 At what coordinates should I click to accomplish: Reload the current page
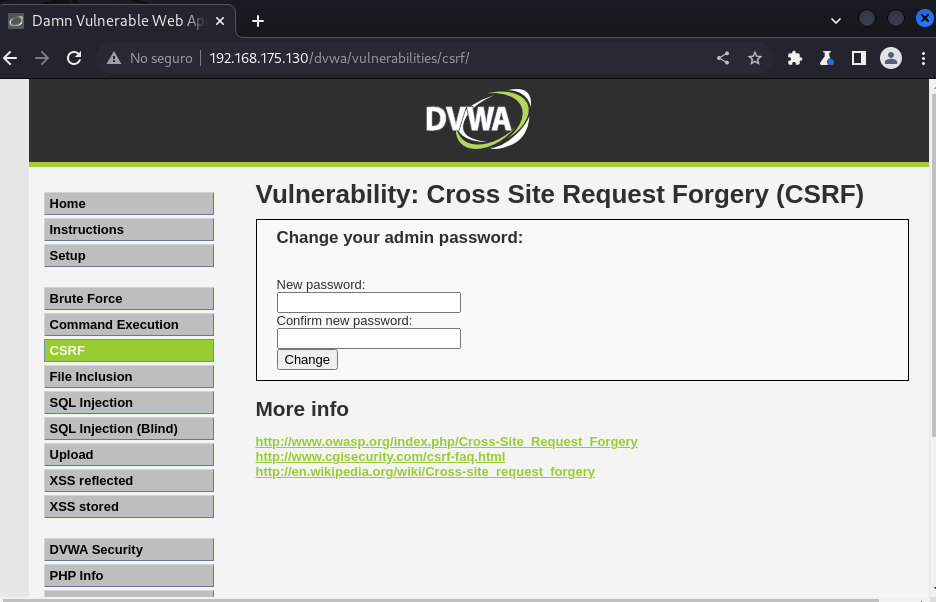click(74, 58)
